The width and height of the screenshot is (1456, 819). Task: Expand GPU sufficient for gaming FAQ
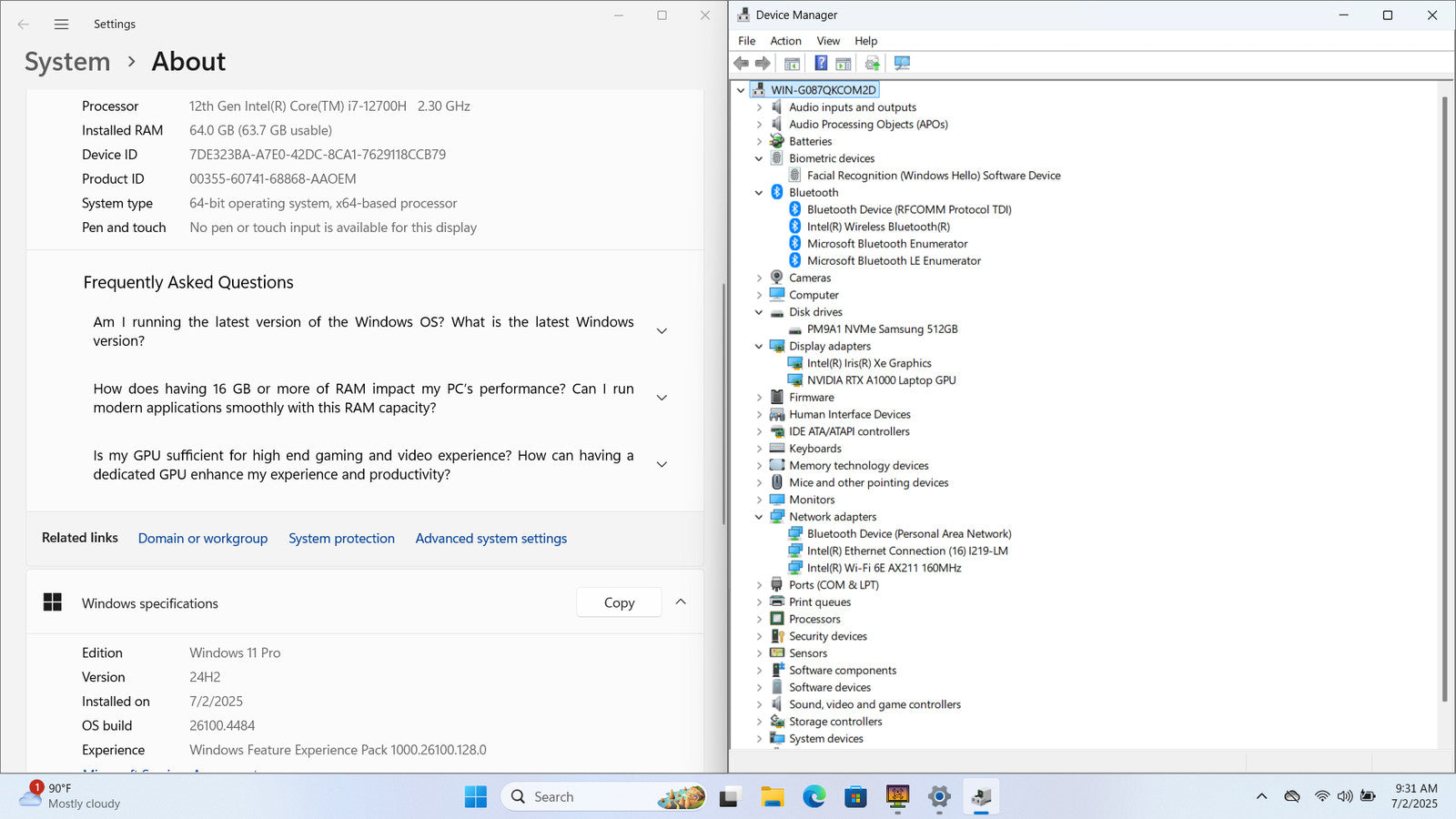tap(662, 464)
